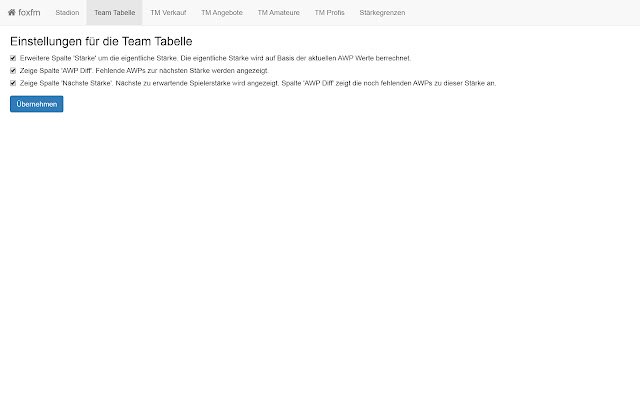
Task: Toggle 'Zeige Spalte Nächste Stärke' checkbox
Action: [x=13, y=83]
